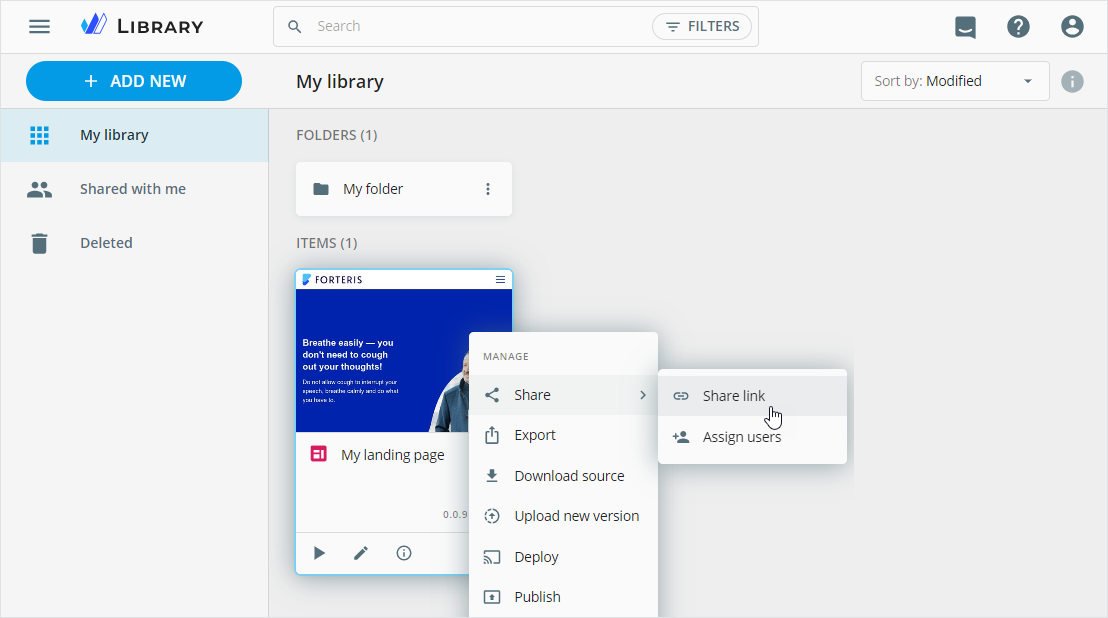Play the My landing page item
The height and width of the screenshot is (618, 1108).
tap(319, 553)
